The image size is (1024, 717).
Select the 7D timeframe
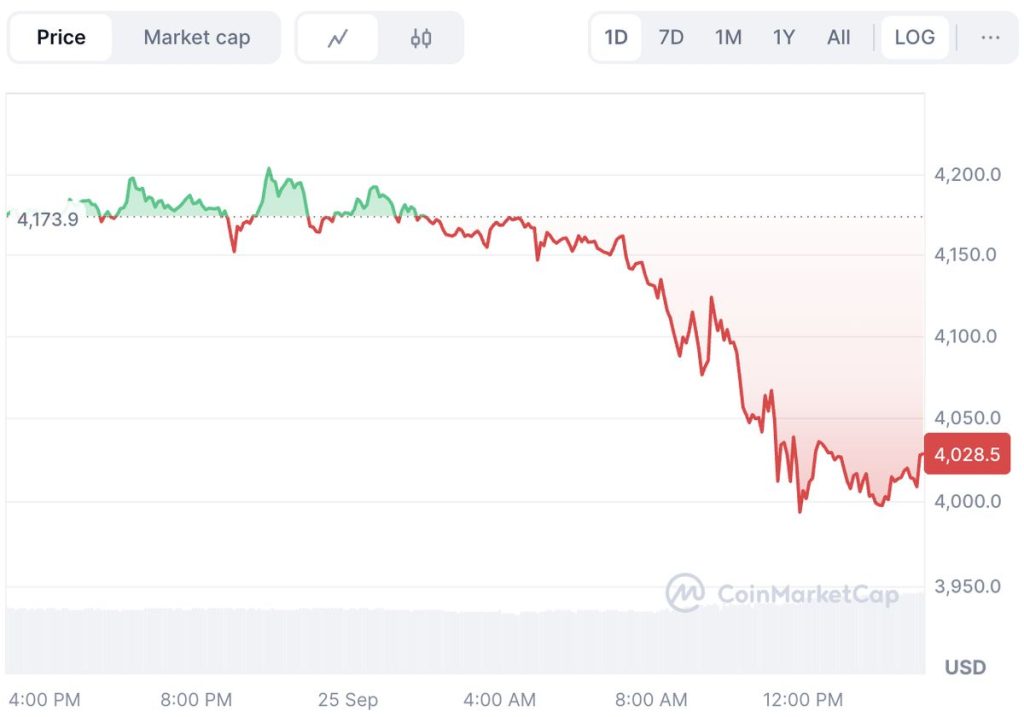[x=672, y=37]
